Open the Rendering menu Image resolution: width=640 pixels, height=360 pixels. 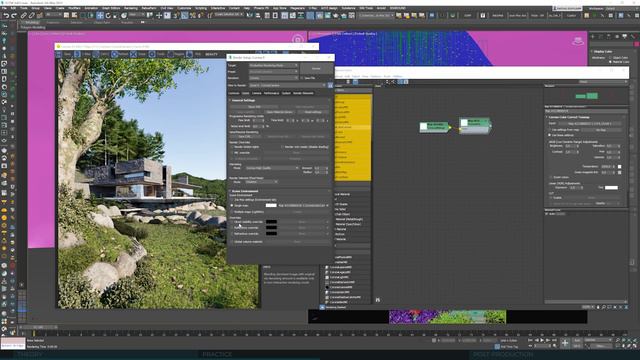pos(131,8)
